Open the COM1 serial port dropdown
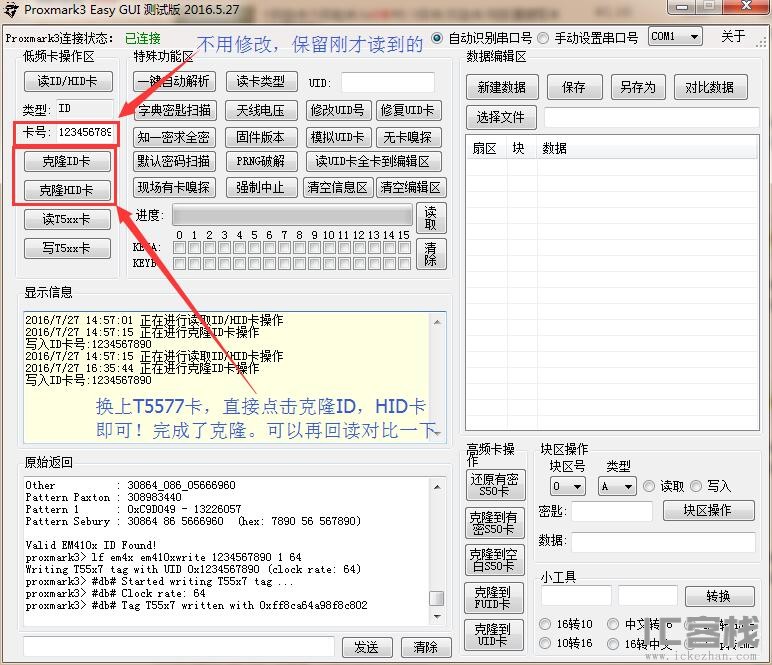Screen dimensions: 772x665 (x=675, y=36)
